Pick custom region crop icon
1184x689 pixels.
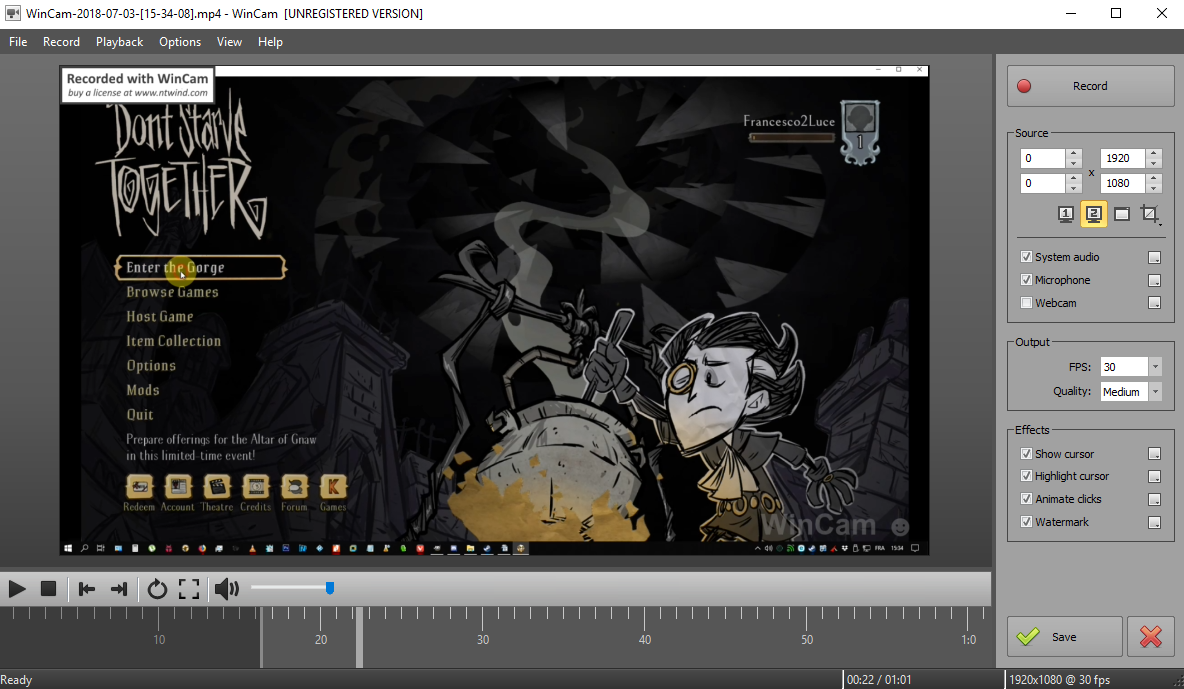[1150, 214]
